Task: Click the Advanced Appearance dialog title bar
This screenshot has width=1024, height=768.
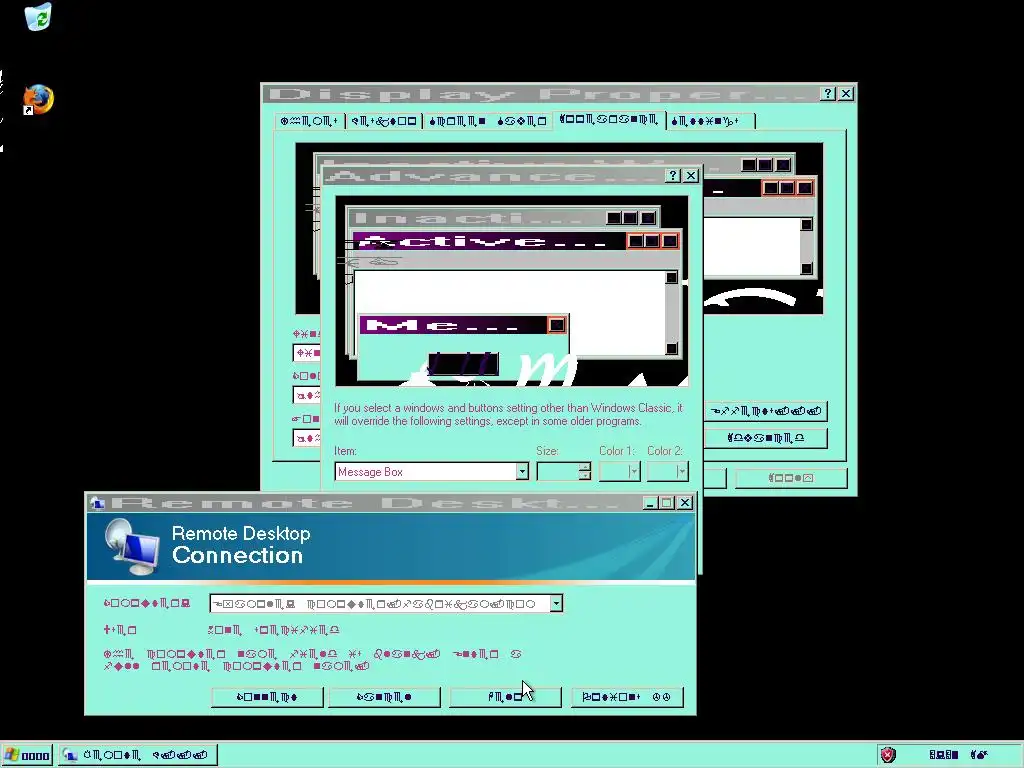Action: click(493, 176)
